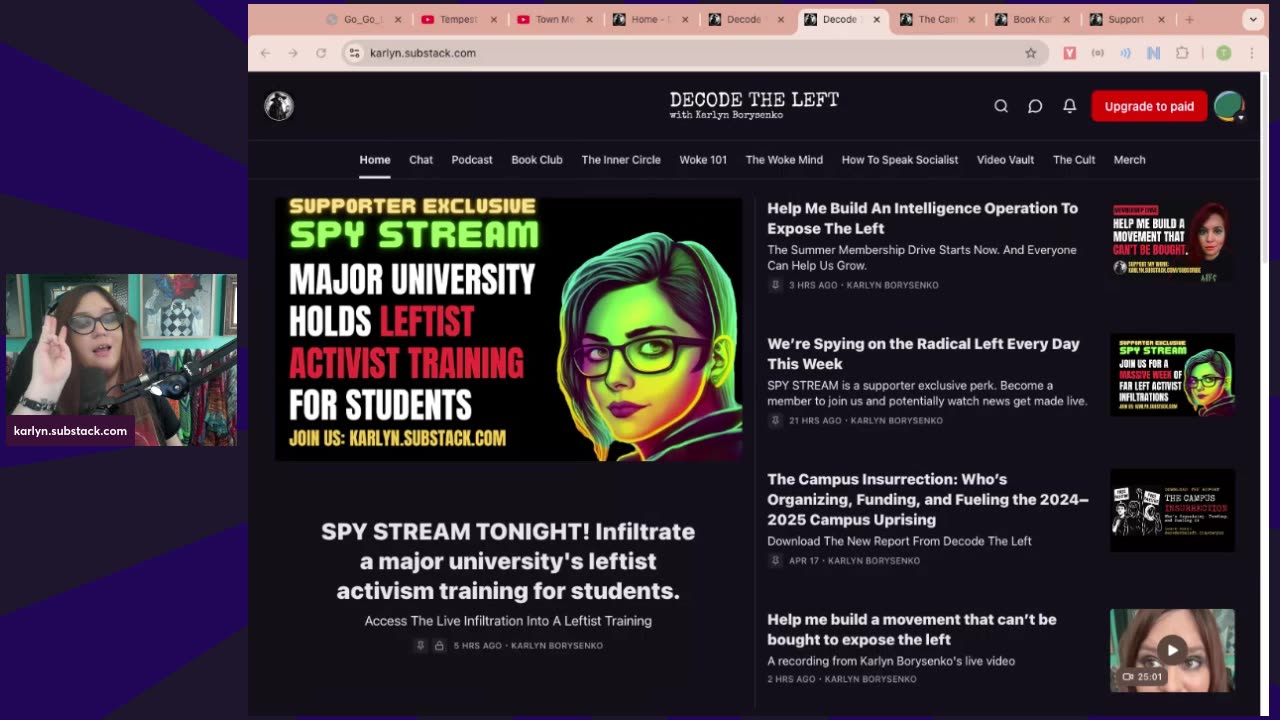Click pin icon next to 21 HRS AGO
This screenshot has width=1280, height=720.
774,421
